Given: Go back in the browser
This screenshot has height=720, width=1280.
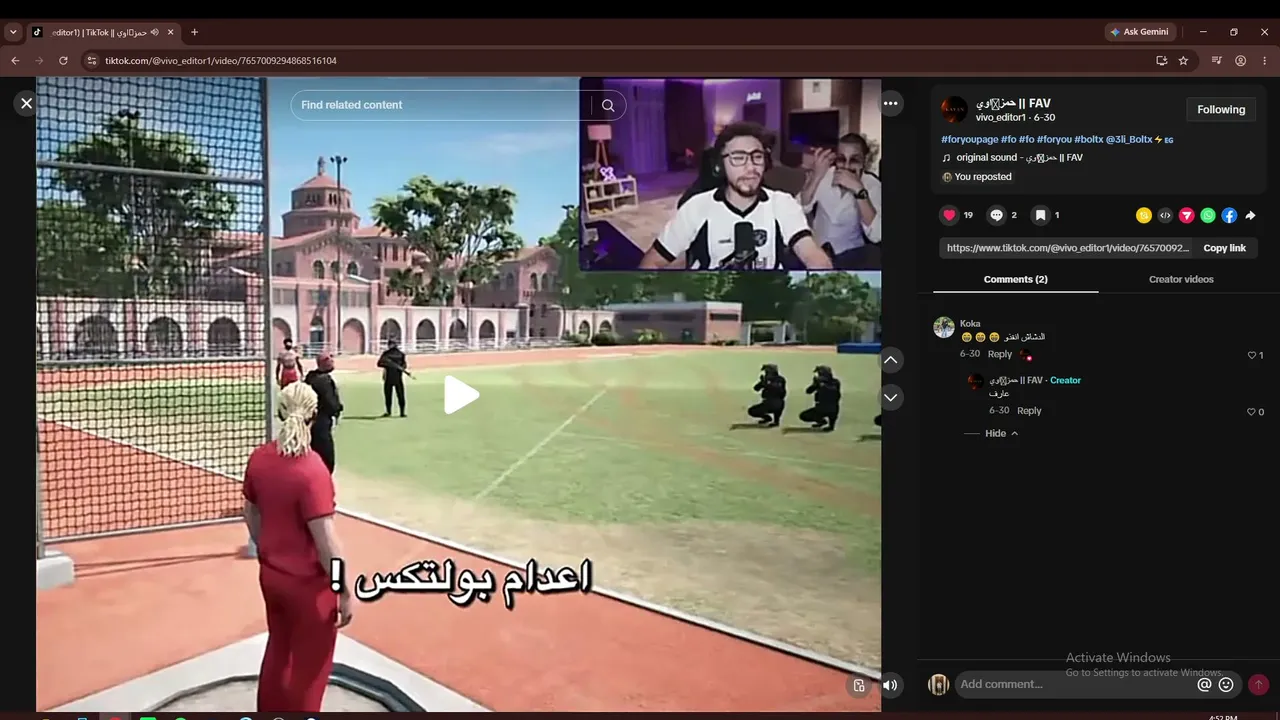Looking at the screenshot, I should 15,61.
